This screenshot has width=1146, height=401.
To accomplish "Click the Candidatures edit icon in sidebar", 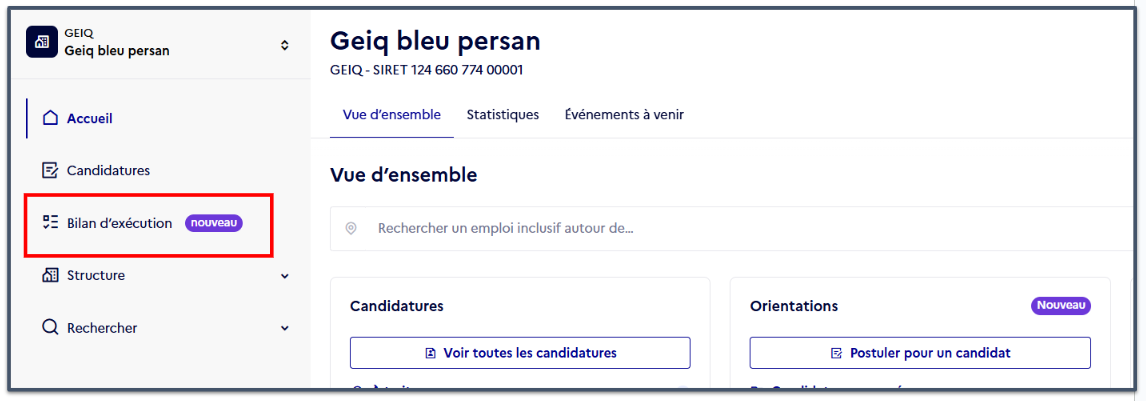I will coord(50,171).
